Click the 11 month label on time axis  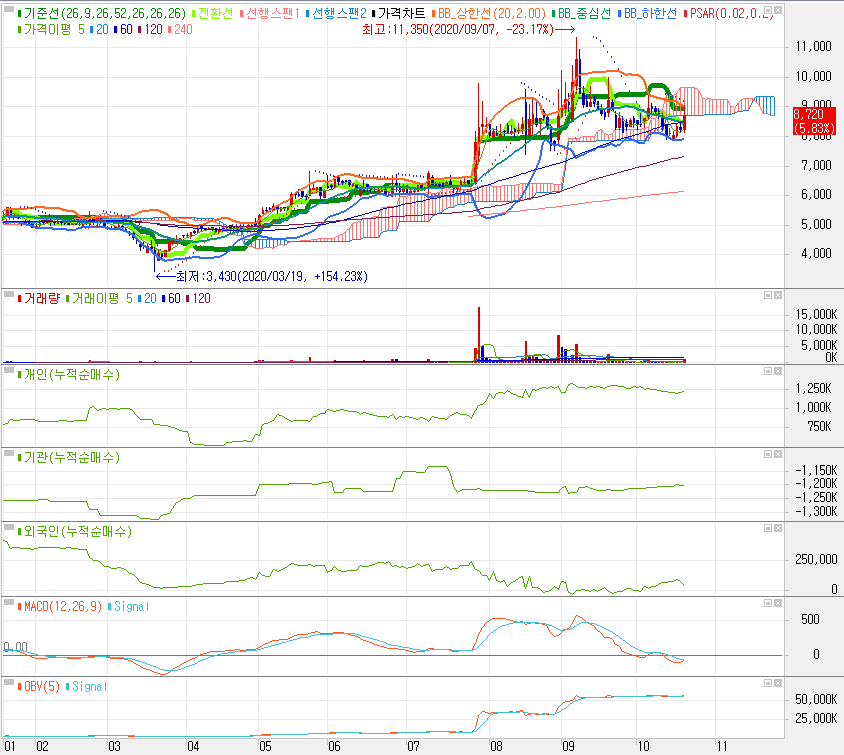[721, 746]
